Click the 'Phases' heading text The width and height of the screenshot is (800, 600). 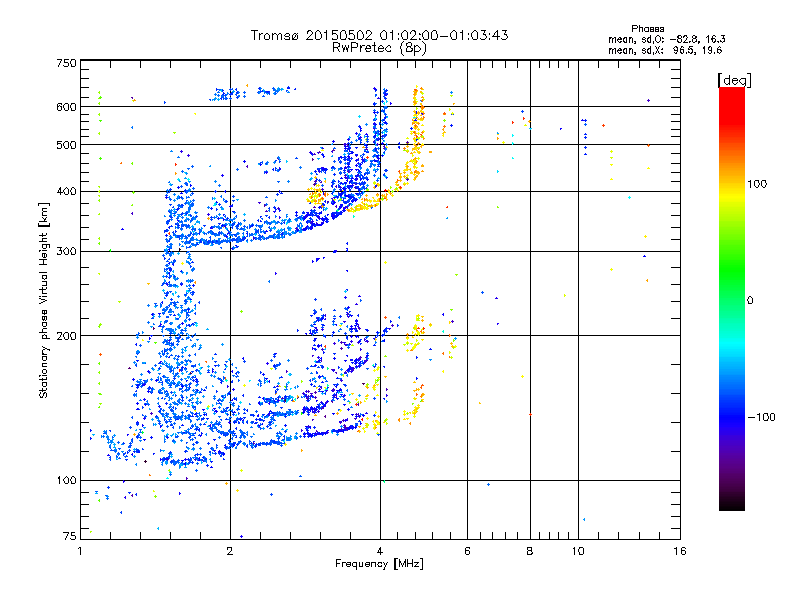click(647, 29)
